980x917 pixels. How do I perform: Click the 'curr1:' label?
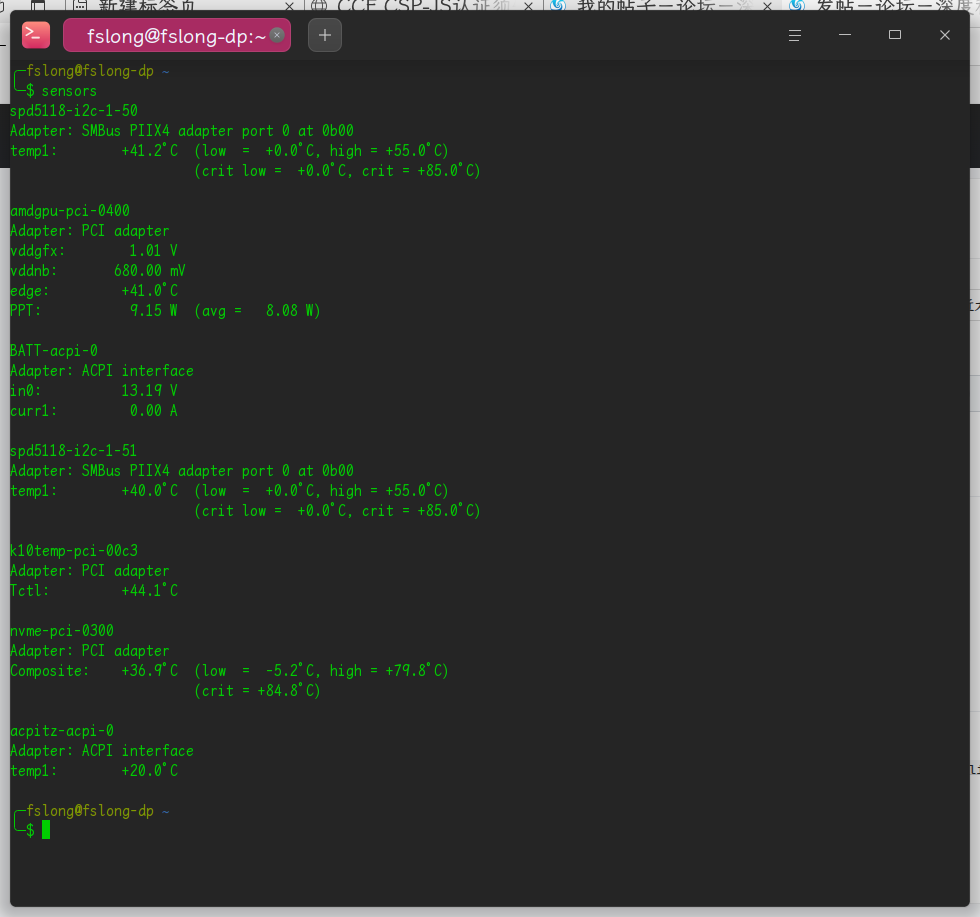34,411
